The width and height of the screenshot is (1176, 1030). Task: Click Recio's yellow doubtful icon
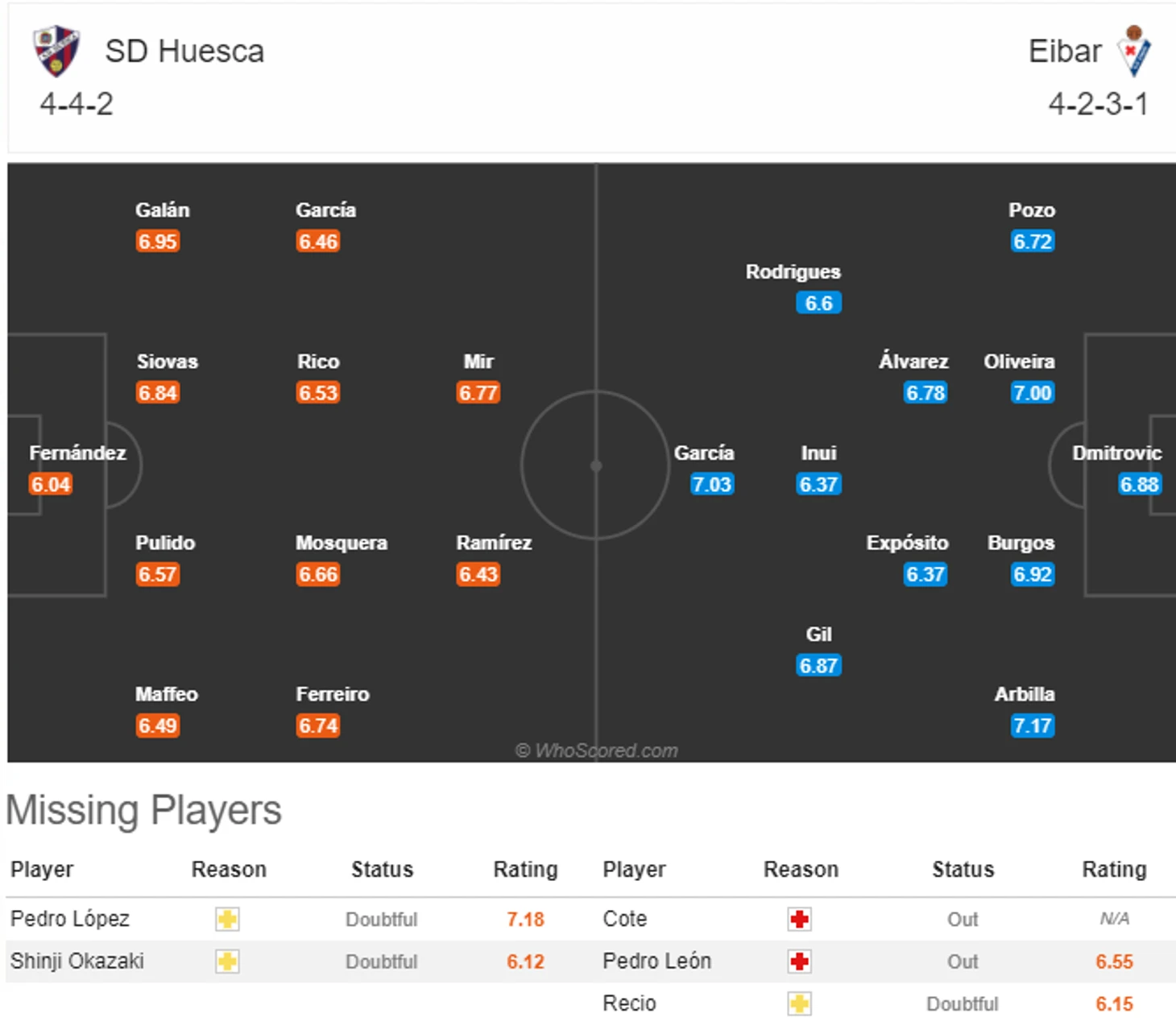click(x=799, y=1003)
